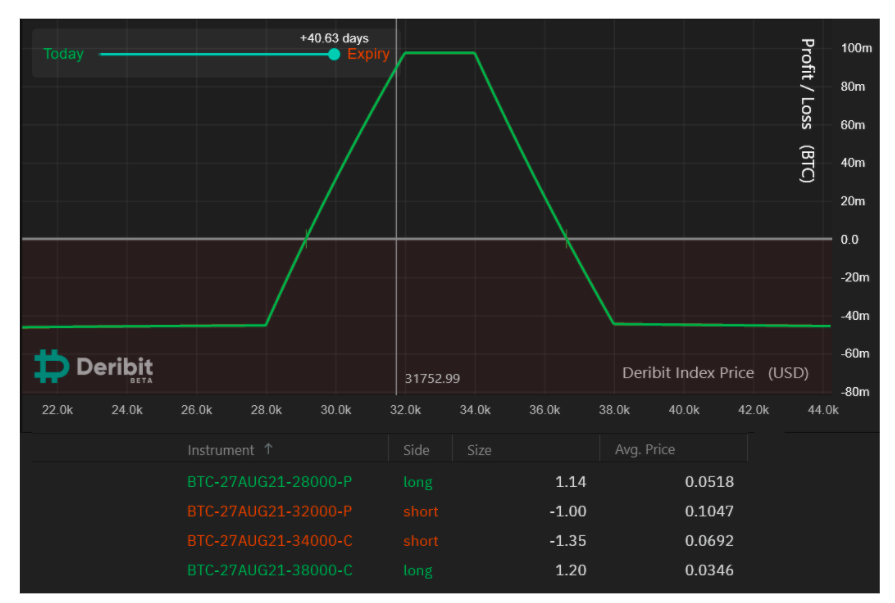Click the 31752.99 price marker
895x603 pixels.
[432, 378]
